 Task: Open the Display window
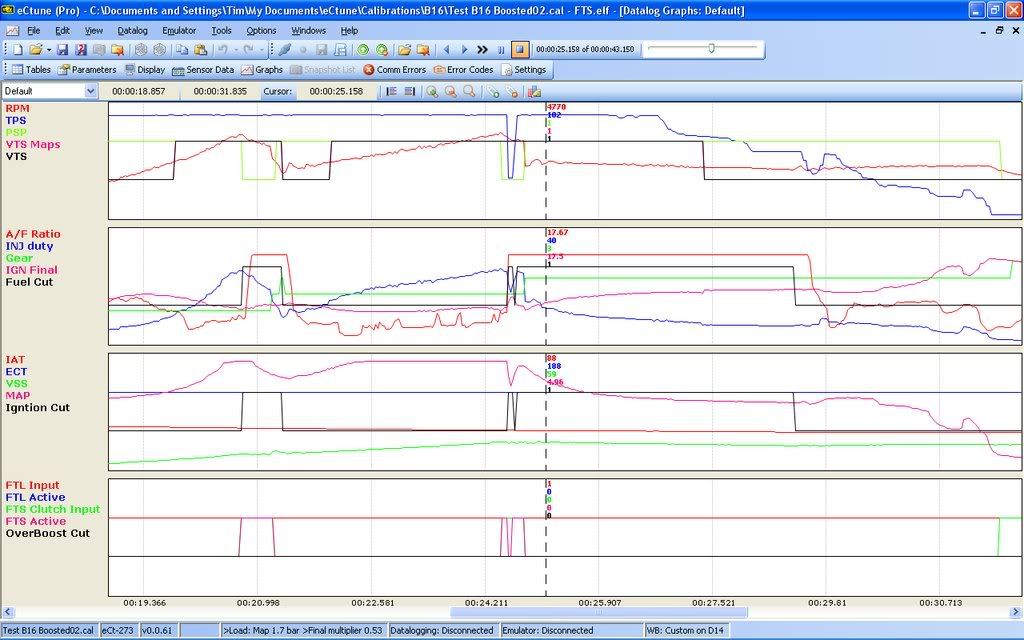click(x=145, y=69)
